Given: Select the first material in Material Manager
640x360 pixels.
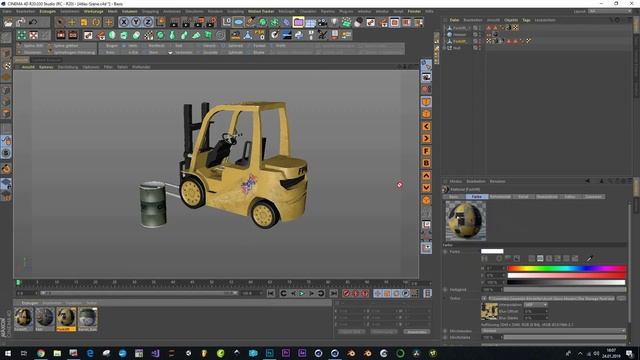Looking at the screenshot, I should click(x=23, y=319).
